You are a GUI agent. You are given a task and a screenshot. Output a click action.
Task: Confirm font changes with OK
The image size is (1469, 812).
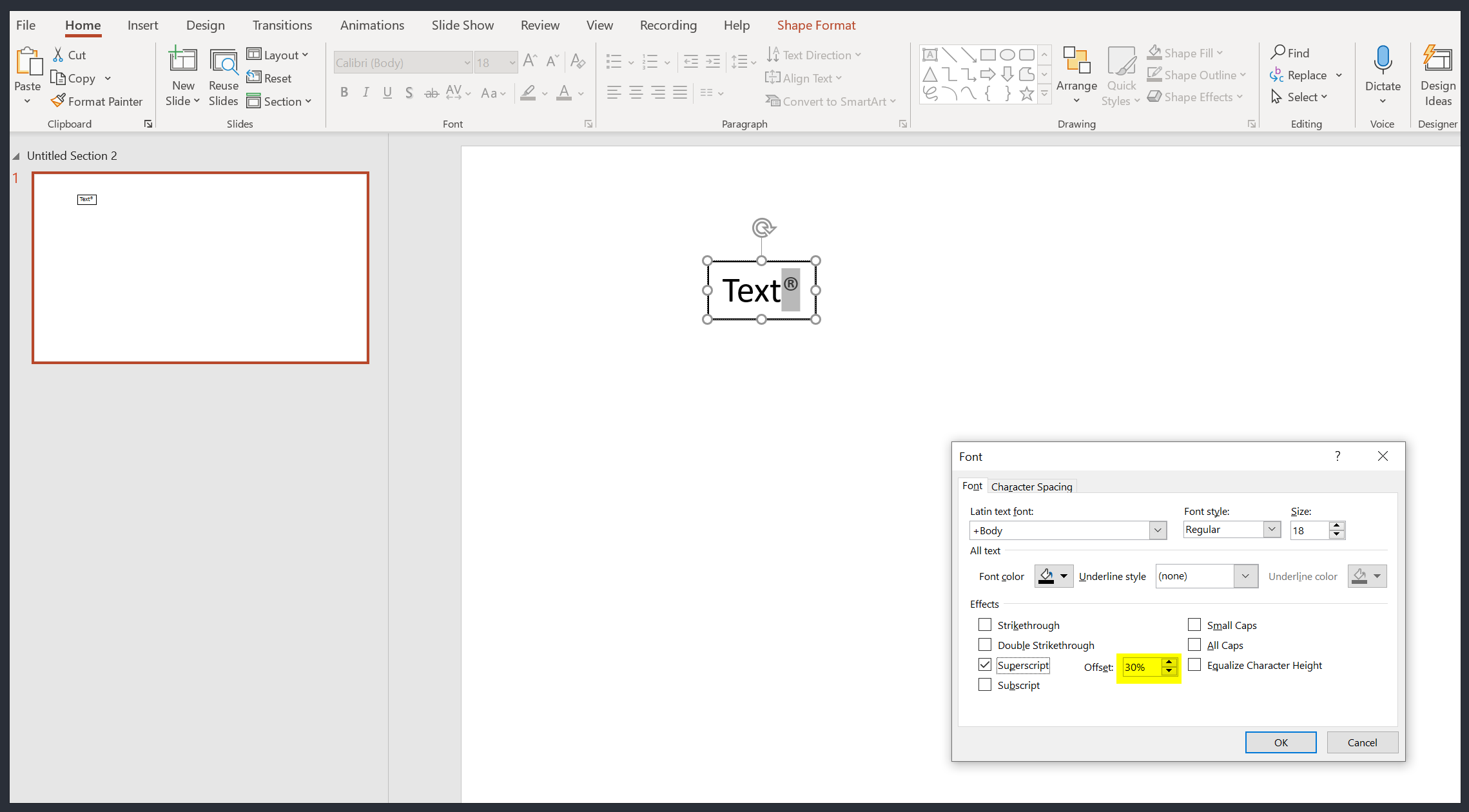1280,742
